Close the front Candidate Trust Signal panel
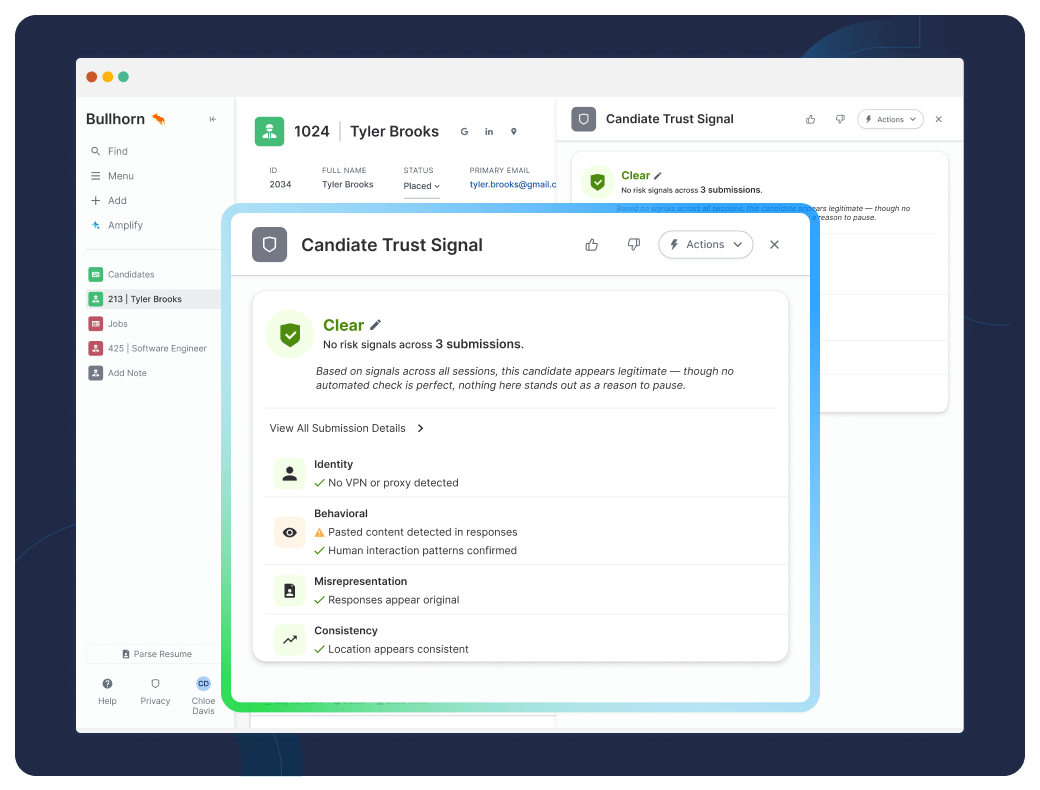Viewport: 1040px width, 790px height. [x=774, y=245]
